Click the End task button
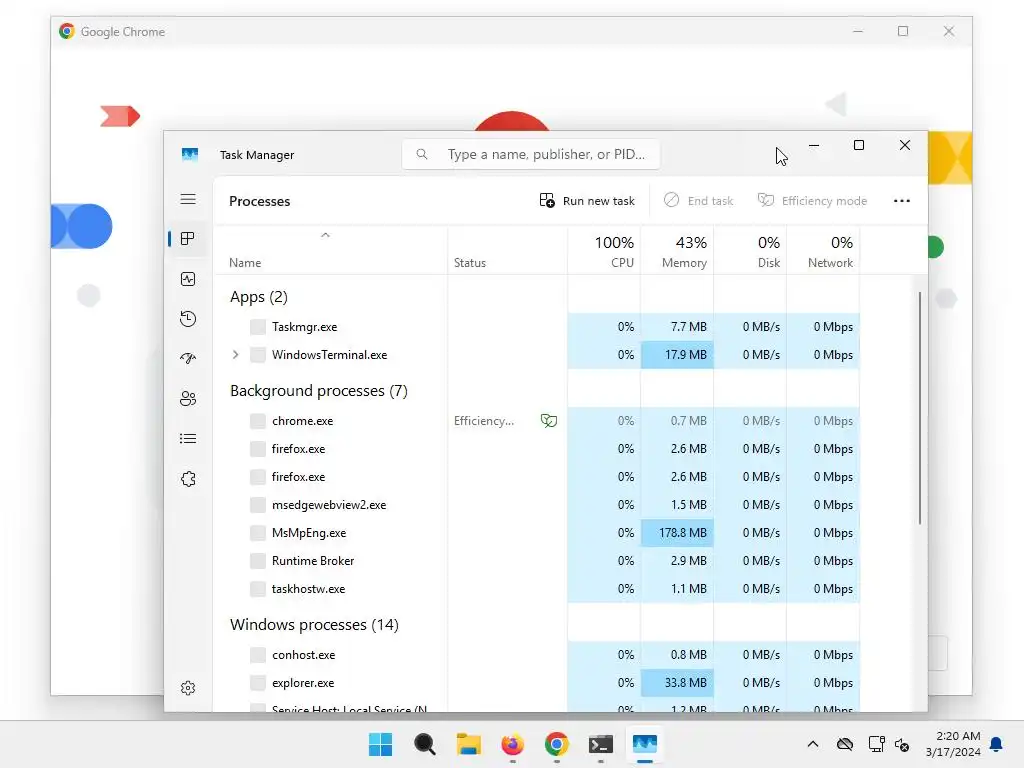The height and width of the screenshot is (768, 1024). [x=698, y=201]
